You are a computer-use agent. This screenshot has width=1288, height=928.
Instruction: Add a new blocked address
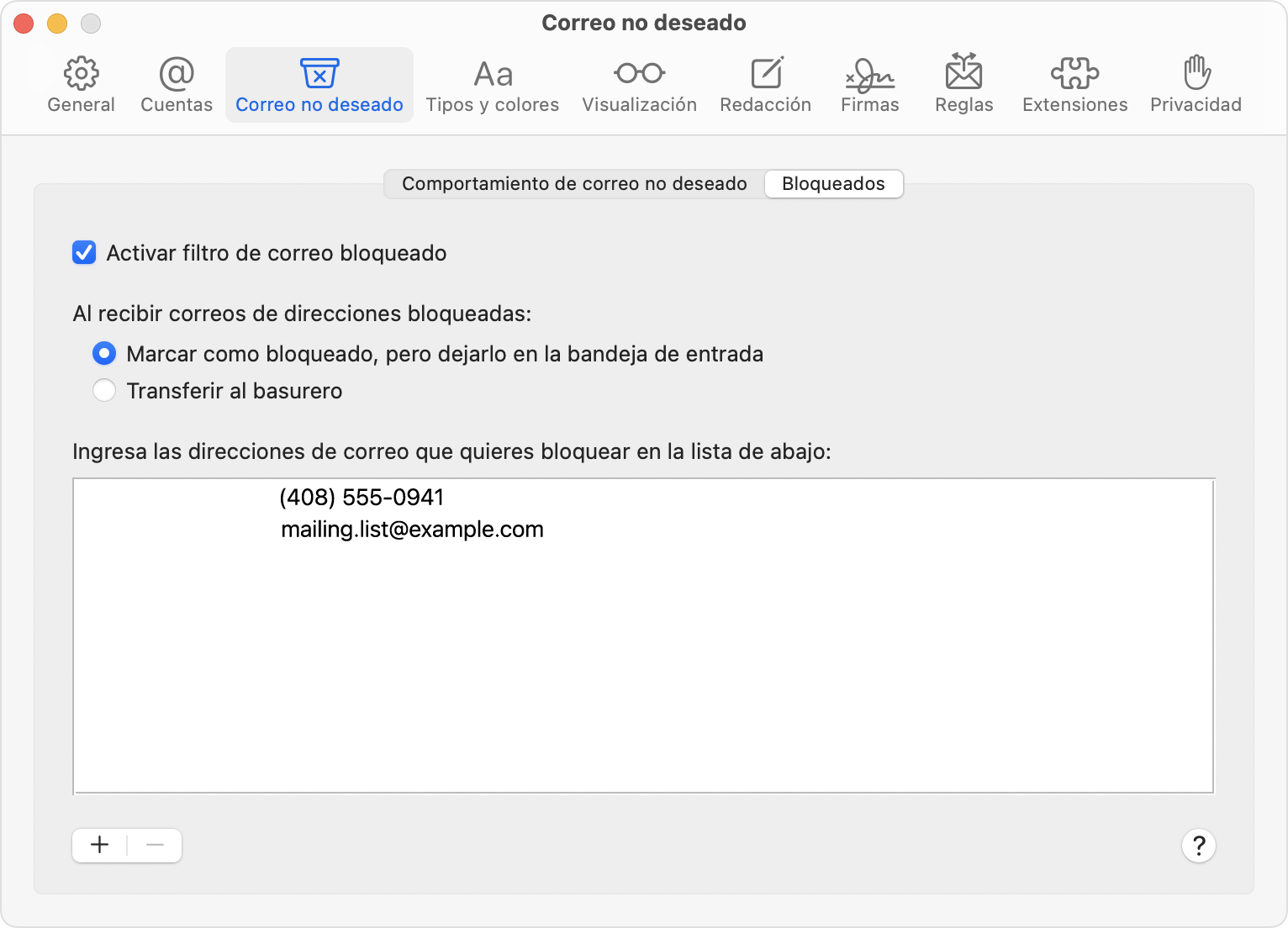(98, 845)
